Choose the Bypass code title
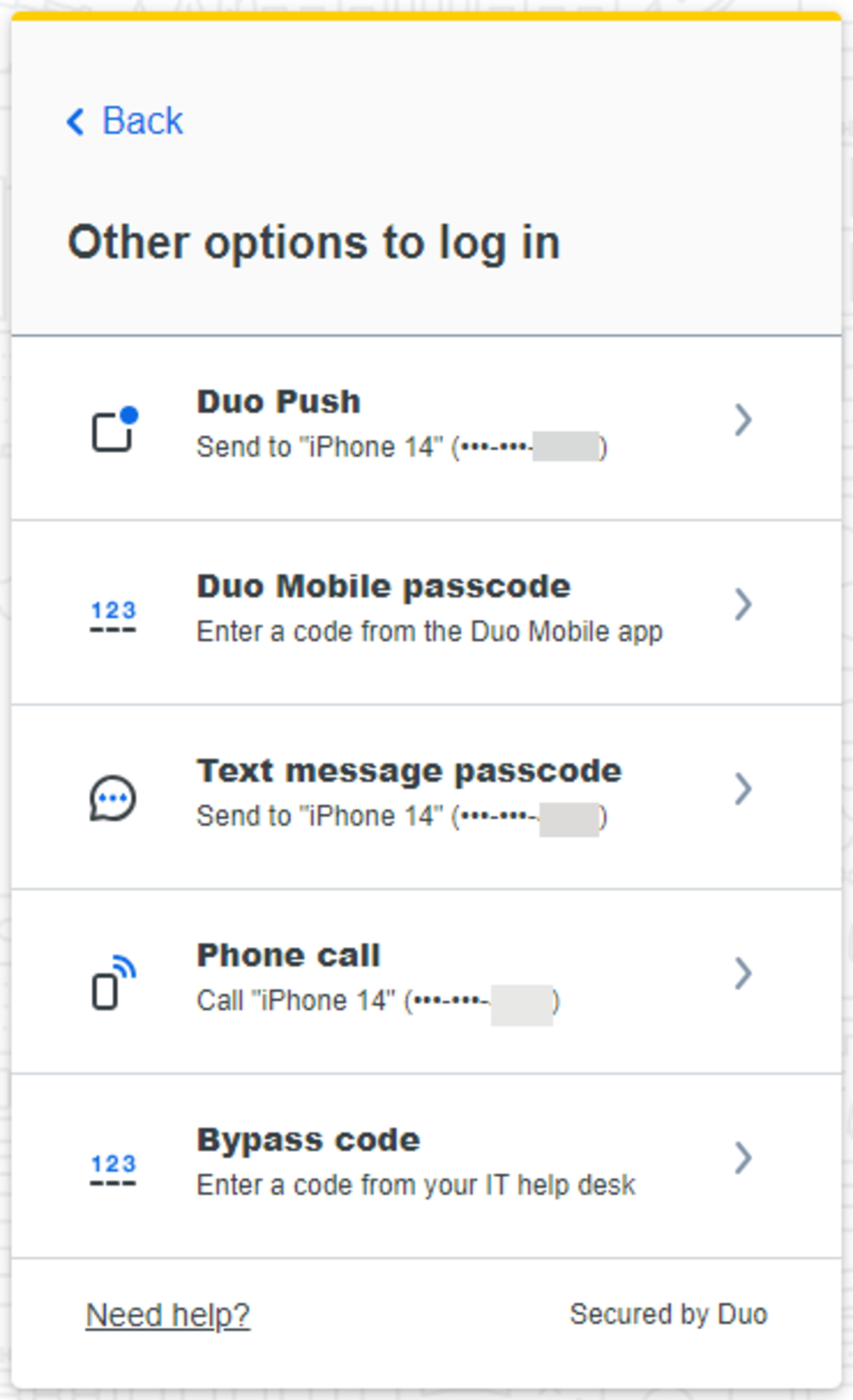This screenshot has width=853, height=1400. 308,1140
